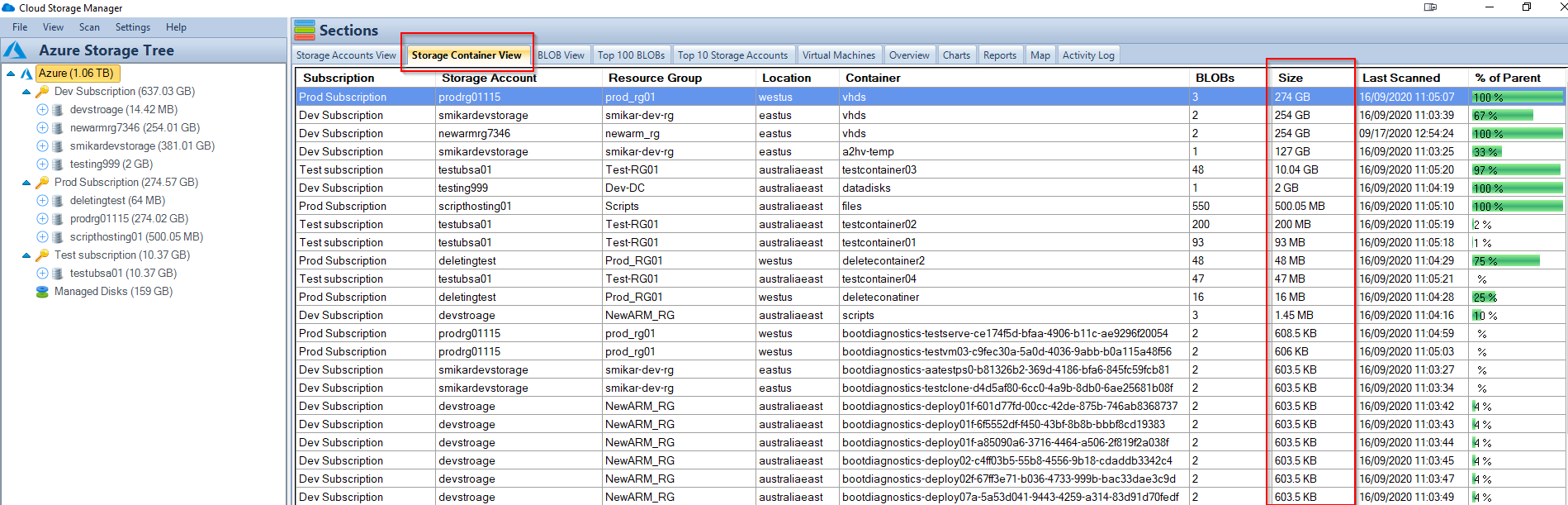Sort by the % of Parent column header

(x=1518, y=78)
